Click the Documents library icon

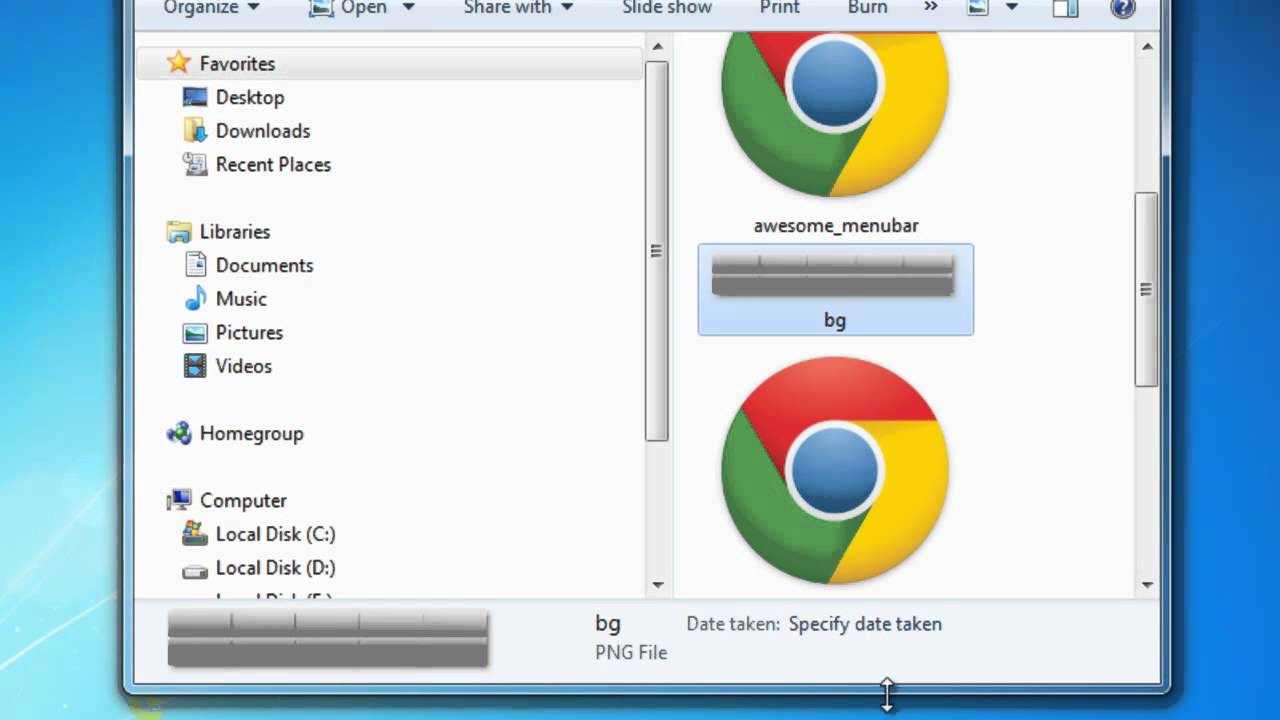[195, 265]
